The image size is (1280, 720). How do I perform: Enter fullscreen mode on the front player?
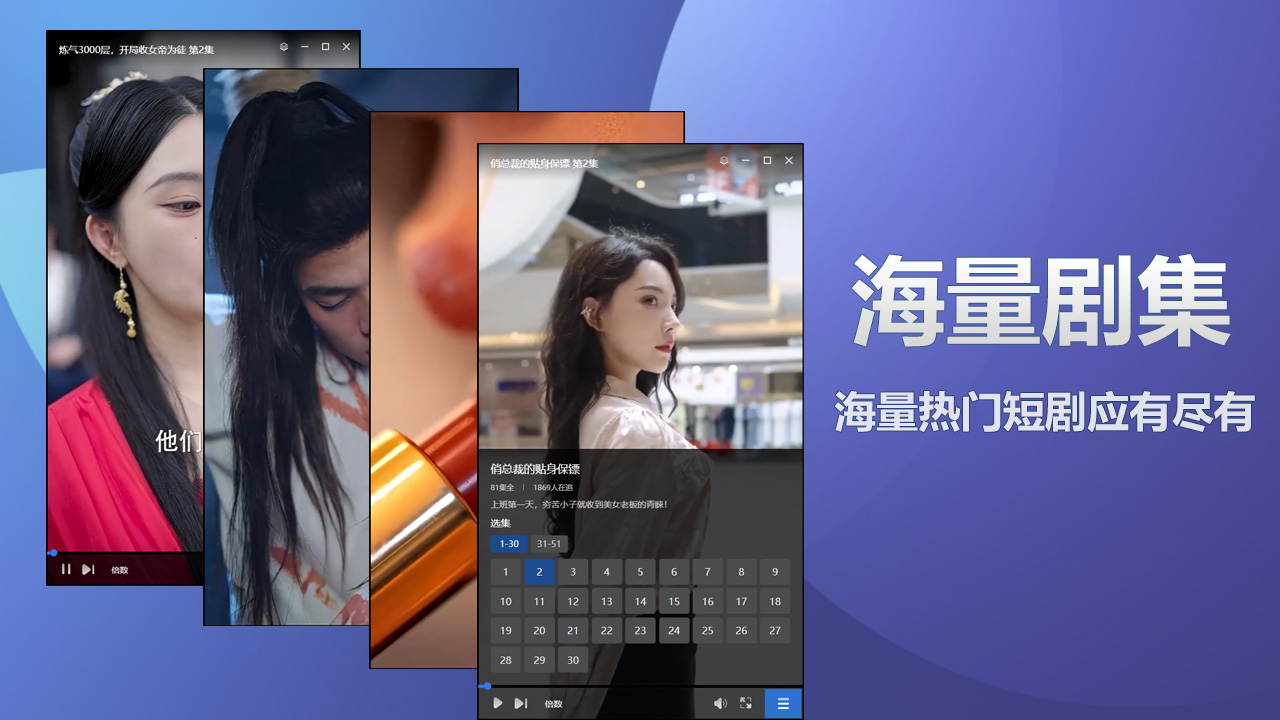(x=745, y=703)
